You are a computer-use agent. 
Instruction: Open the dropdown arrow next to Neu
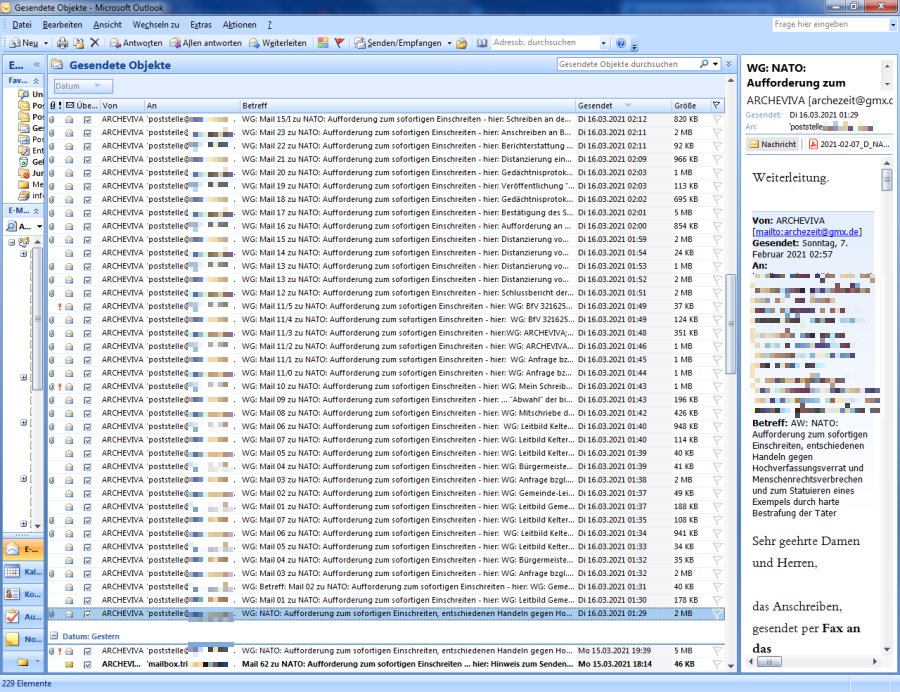click(x=46, y=43)
